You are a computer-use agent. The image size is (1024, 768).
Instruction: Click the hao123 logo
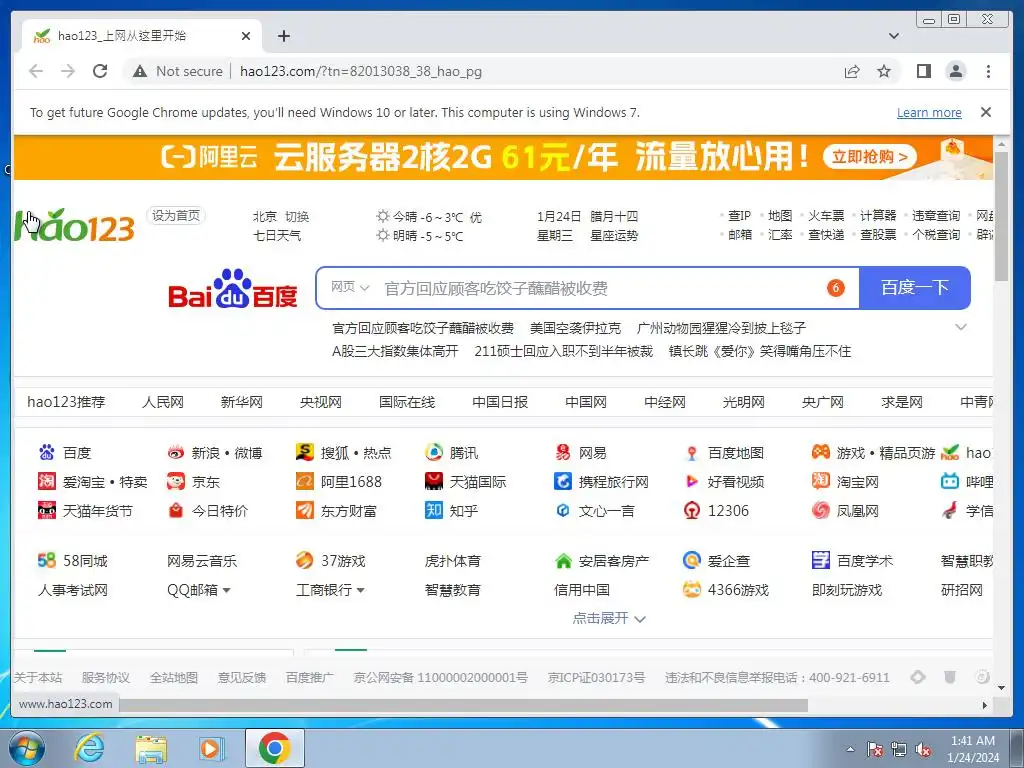click(74, 226)
